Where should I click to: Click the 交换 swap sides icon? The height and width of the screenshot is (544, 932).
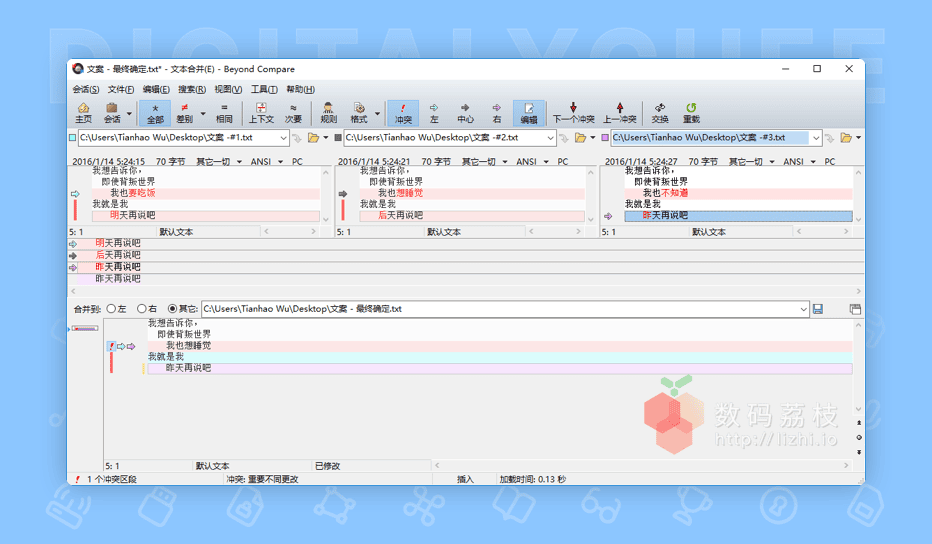pyautogui.click(x=660, y=112)
